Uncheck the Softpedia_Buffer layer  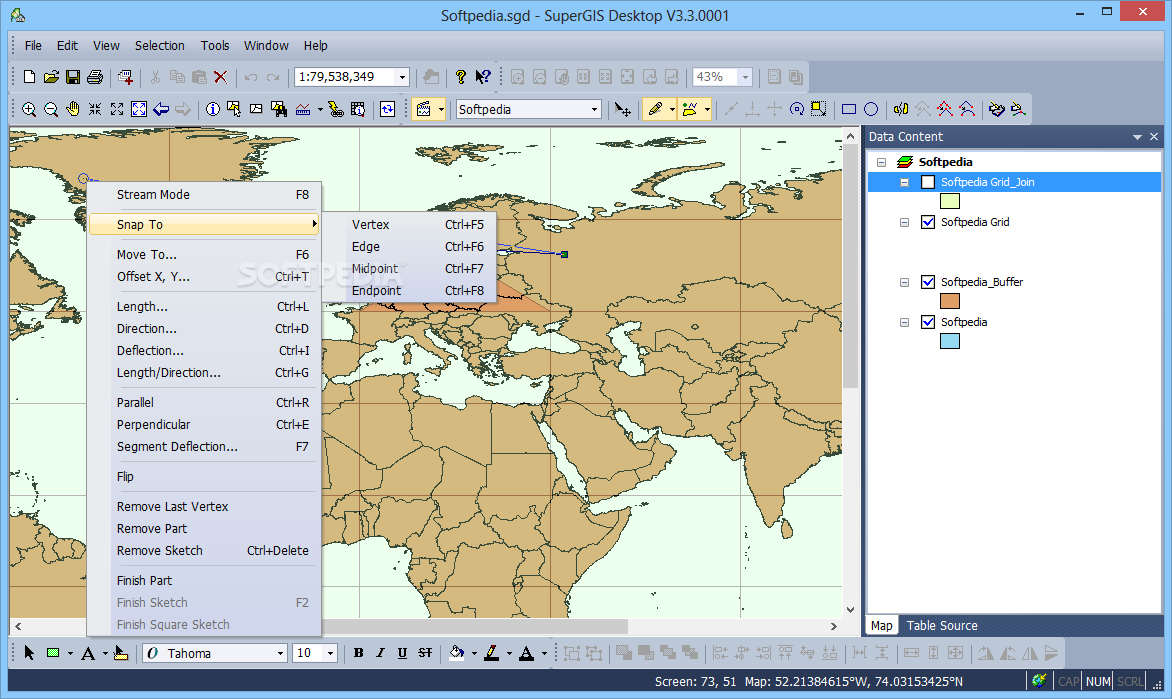pyautogui.click(x=928, y=282)
